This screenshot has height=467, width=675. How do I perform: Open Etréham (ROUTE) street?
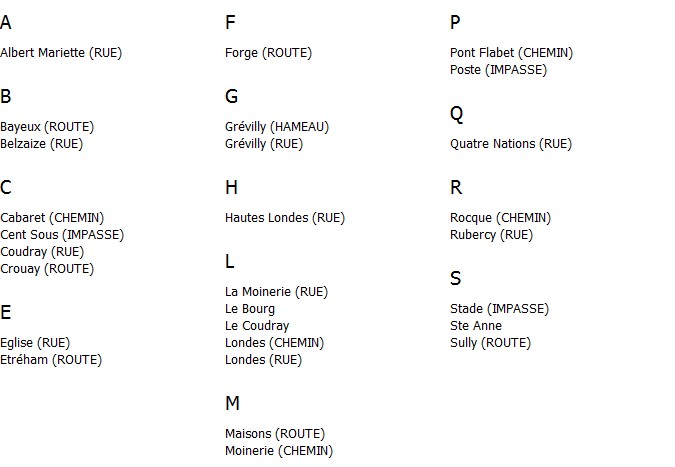pos(51,360)
